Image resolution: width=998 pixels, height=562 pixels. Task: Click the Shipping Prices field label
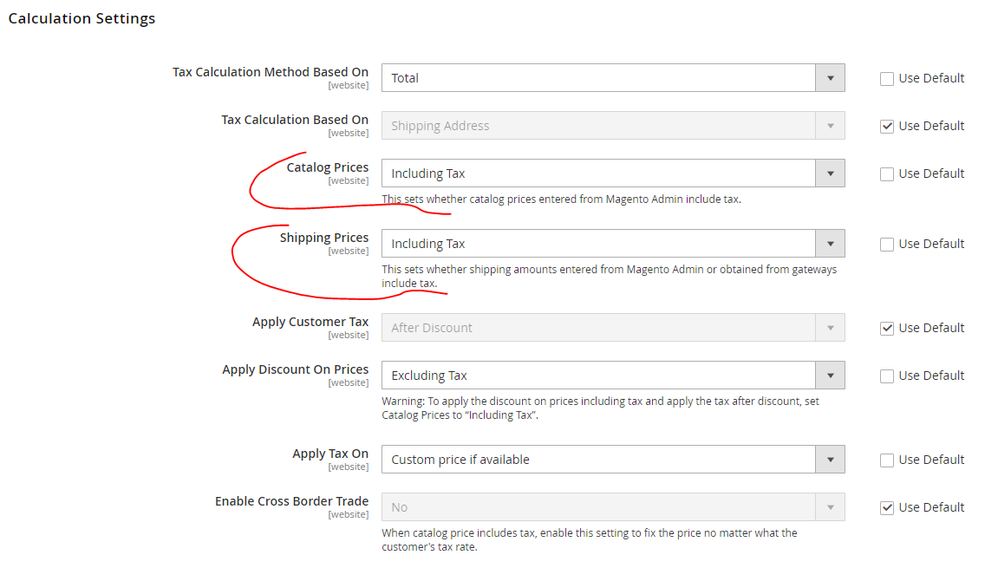point(324,238)
